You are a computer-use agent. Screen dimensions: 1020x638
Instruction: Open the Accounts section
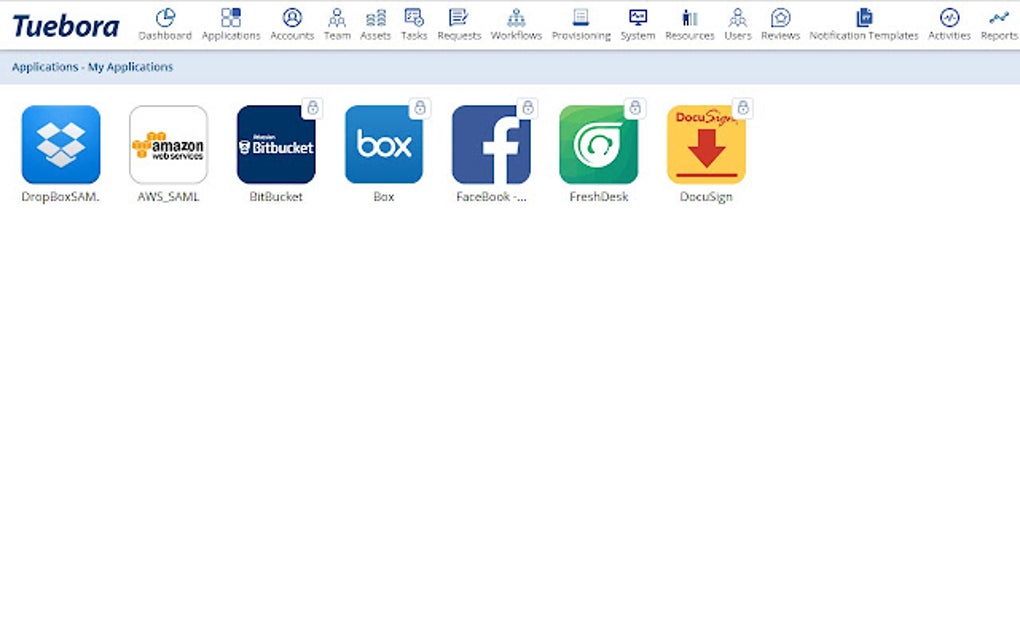click(292, 25)
